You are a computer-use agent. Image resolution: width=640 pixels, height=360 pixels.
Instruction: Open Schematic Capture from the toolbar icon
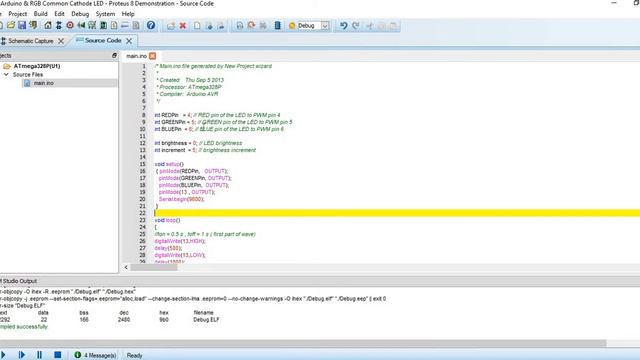[x=59, y=26]
